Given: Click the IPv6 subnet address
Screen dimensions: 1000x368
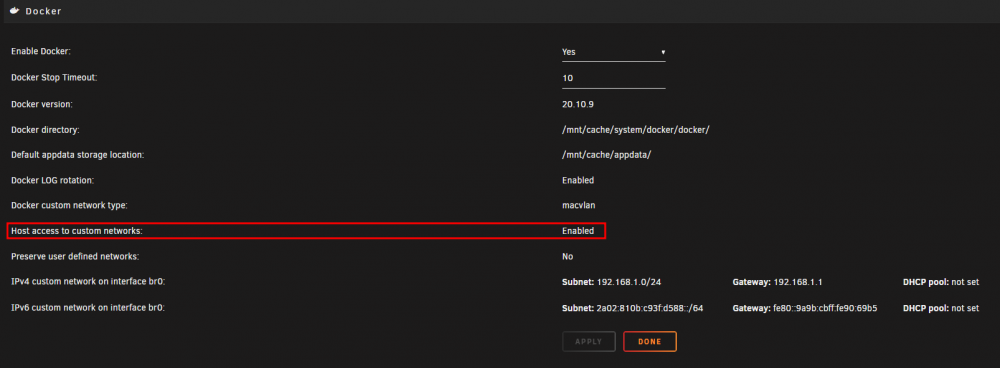Looking at the screenshot, I should click(x=650, y=308).
